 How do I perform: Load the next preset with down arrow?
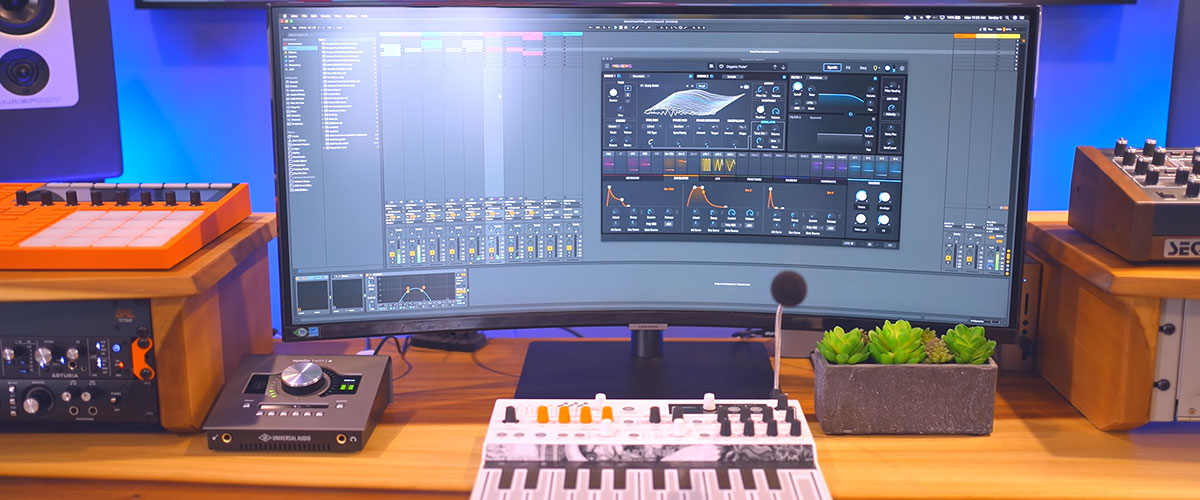point(783,66)
